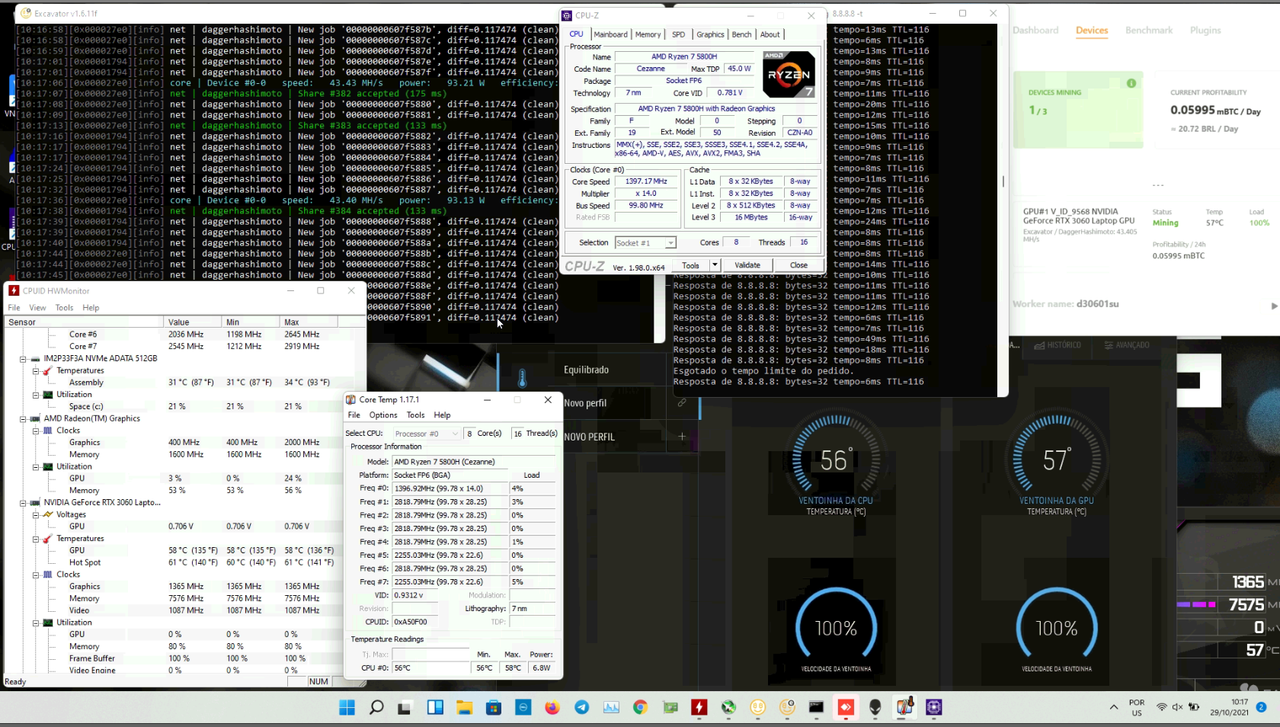Screen dimensions: 1280x727
Task: Click the NOVO PERFIL button
Action: click(589, 437)
